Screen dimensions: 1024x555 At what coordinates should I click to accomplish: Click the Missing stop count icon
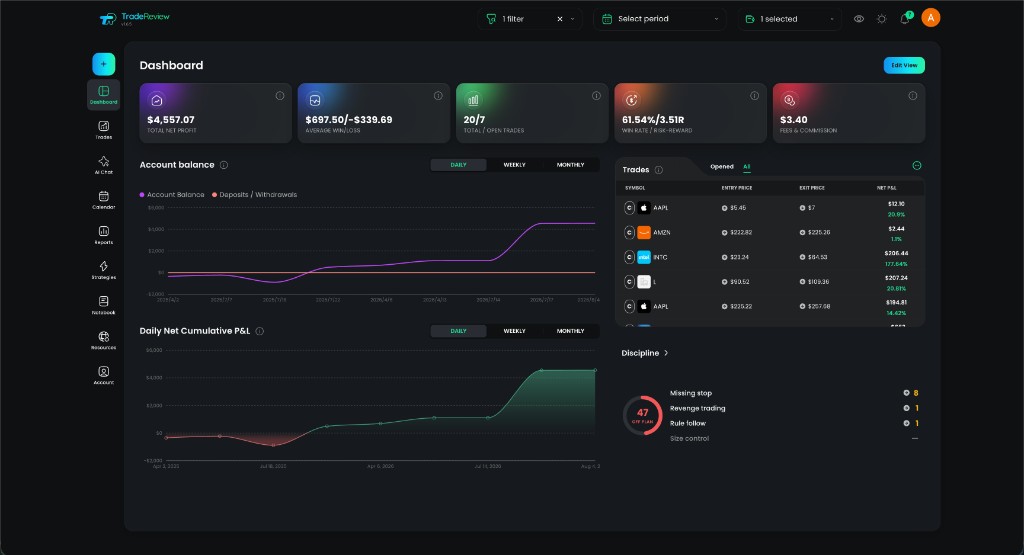[906, 393]
